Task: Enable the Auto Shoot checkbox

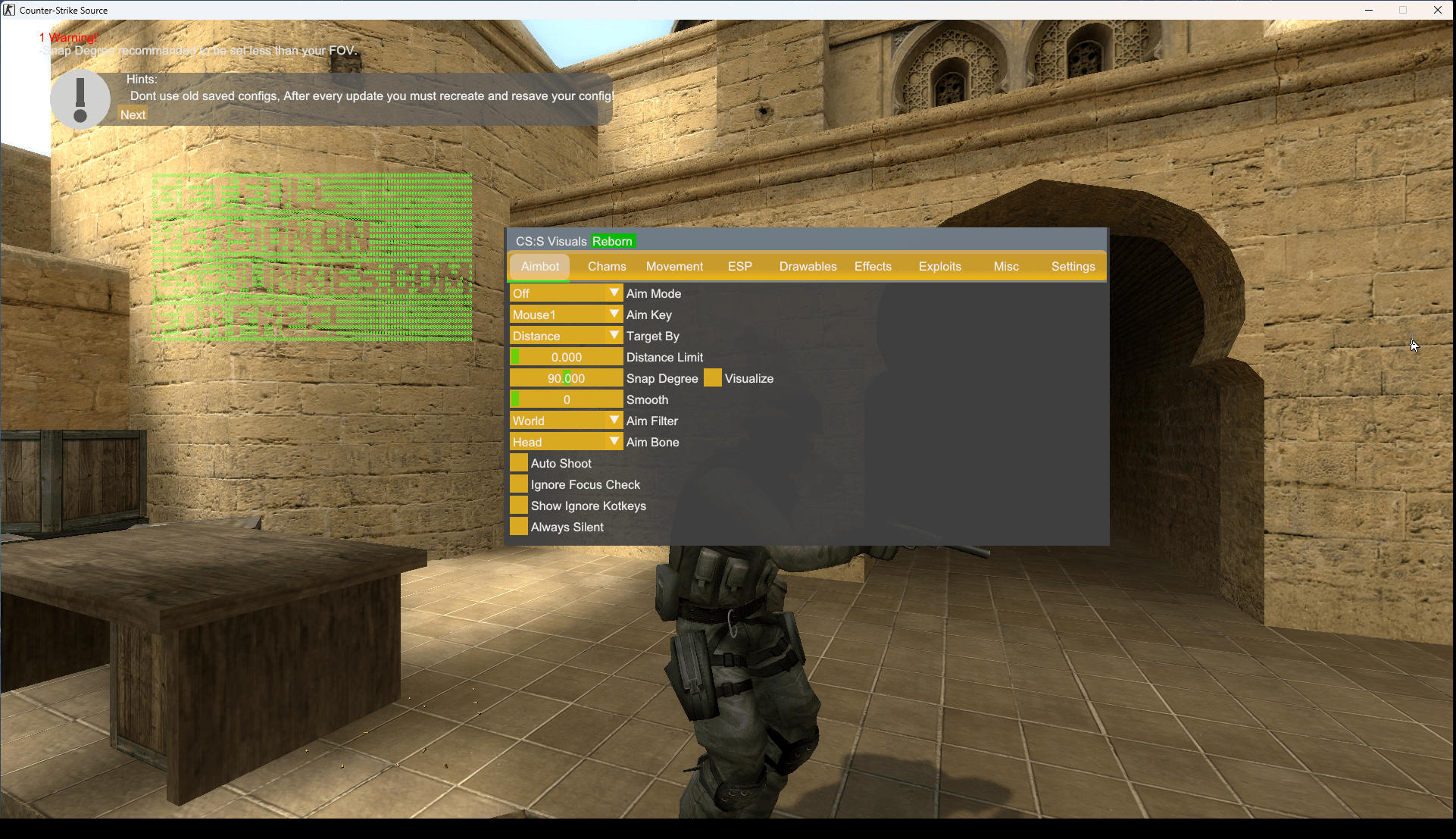Action: pos(519,463)
